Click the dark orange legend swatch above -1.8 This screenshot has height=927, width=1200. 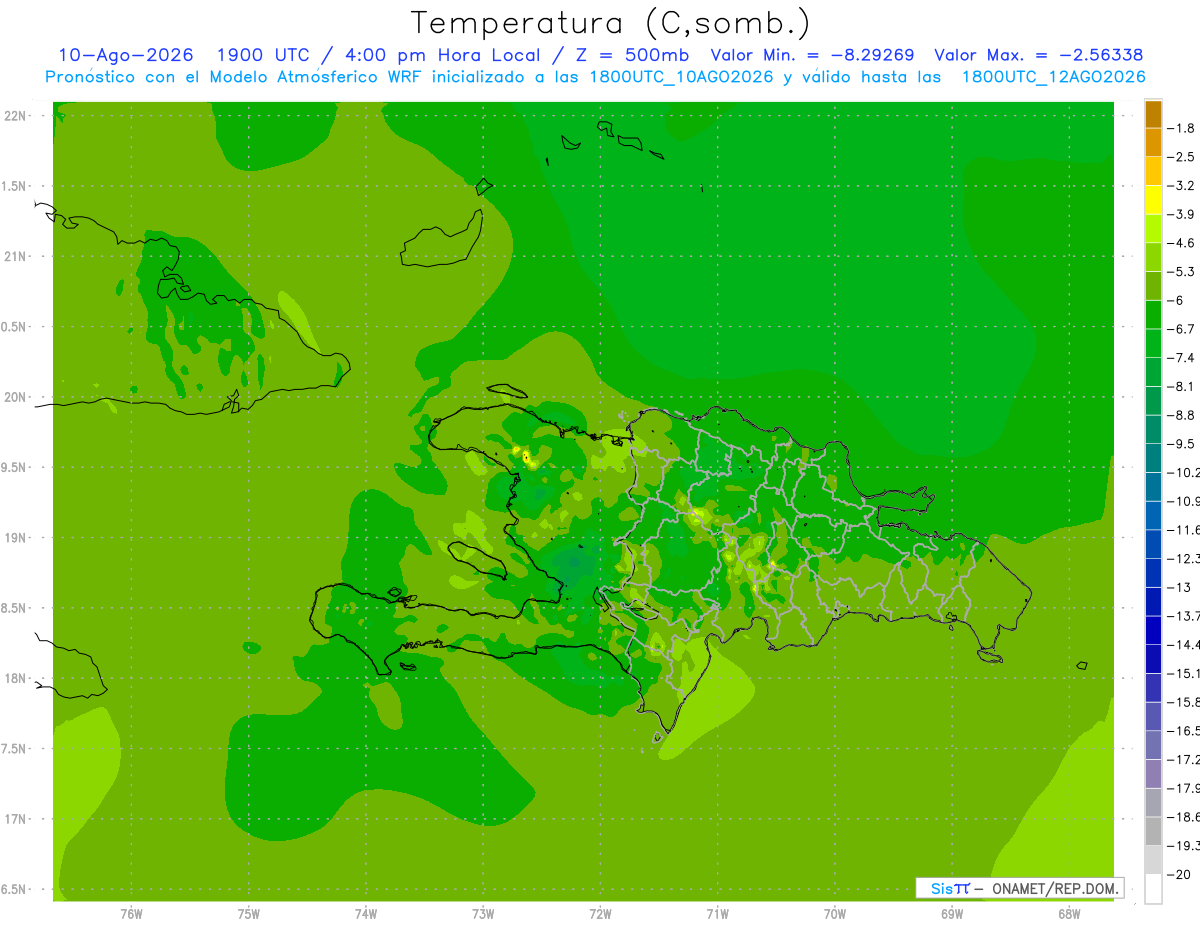click(1153, 115)
